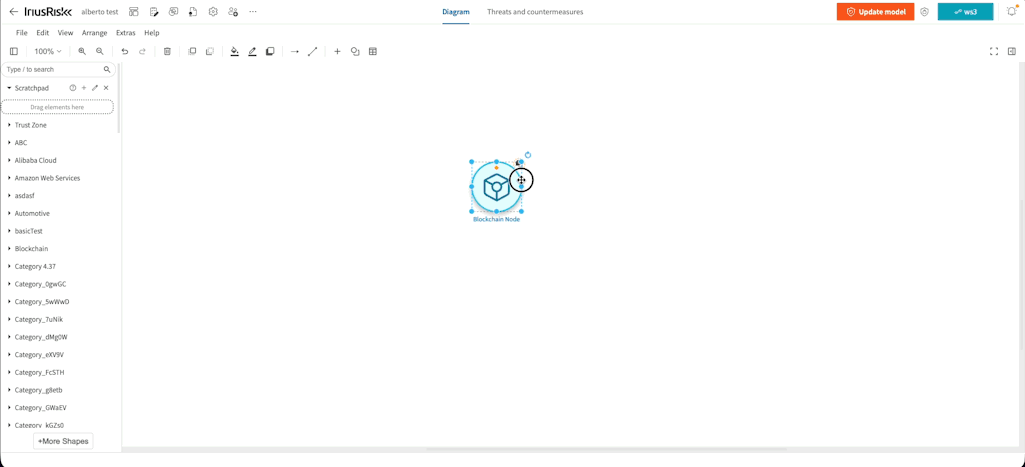Open the shapes picker icon in toolbar
This screenshot has height=467, width=1025.
pos(355,51)
